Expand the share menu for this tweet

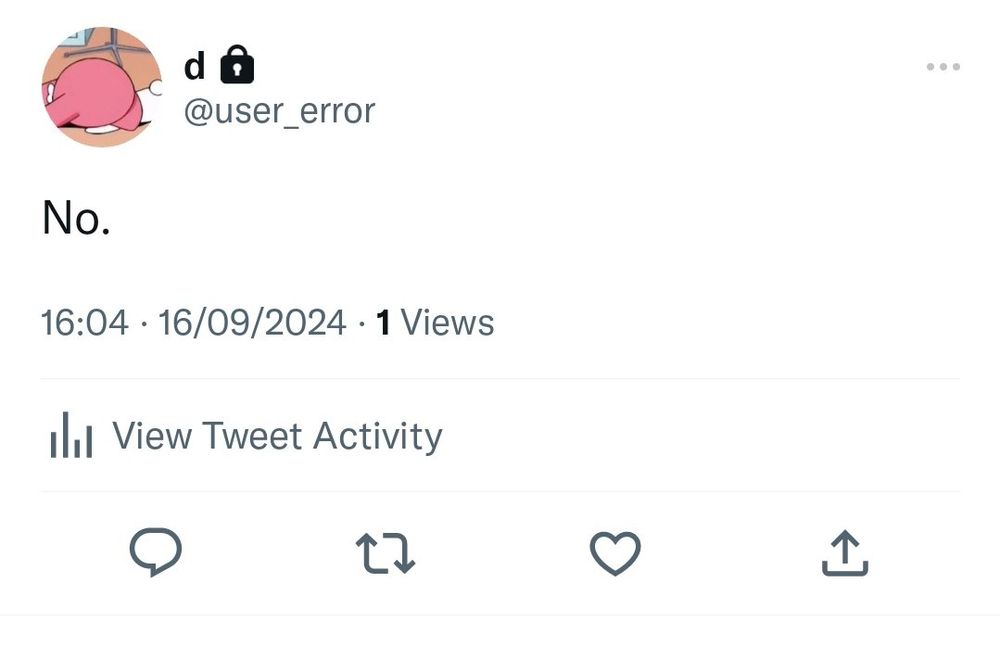(x=845, y=550)
